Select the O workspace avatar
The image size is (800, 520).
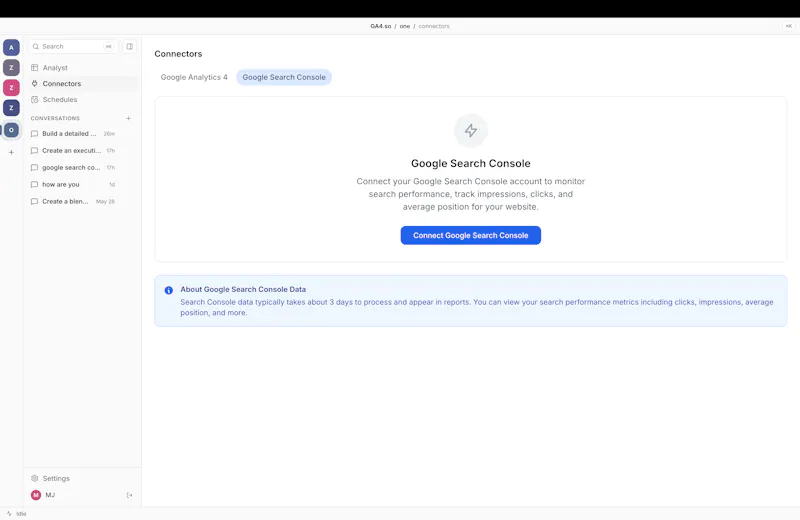pos(11,130)
